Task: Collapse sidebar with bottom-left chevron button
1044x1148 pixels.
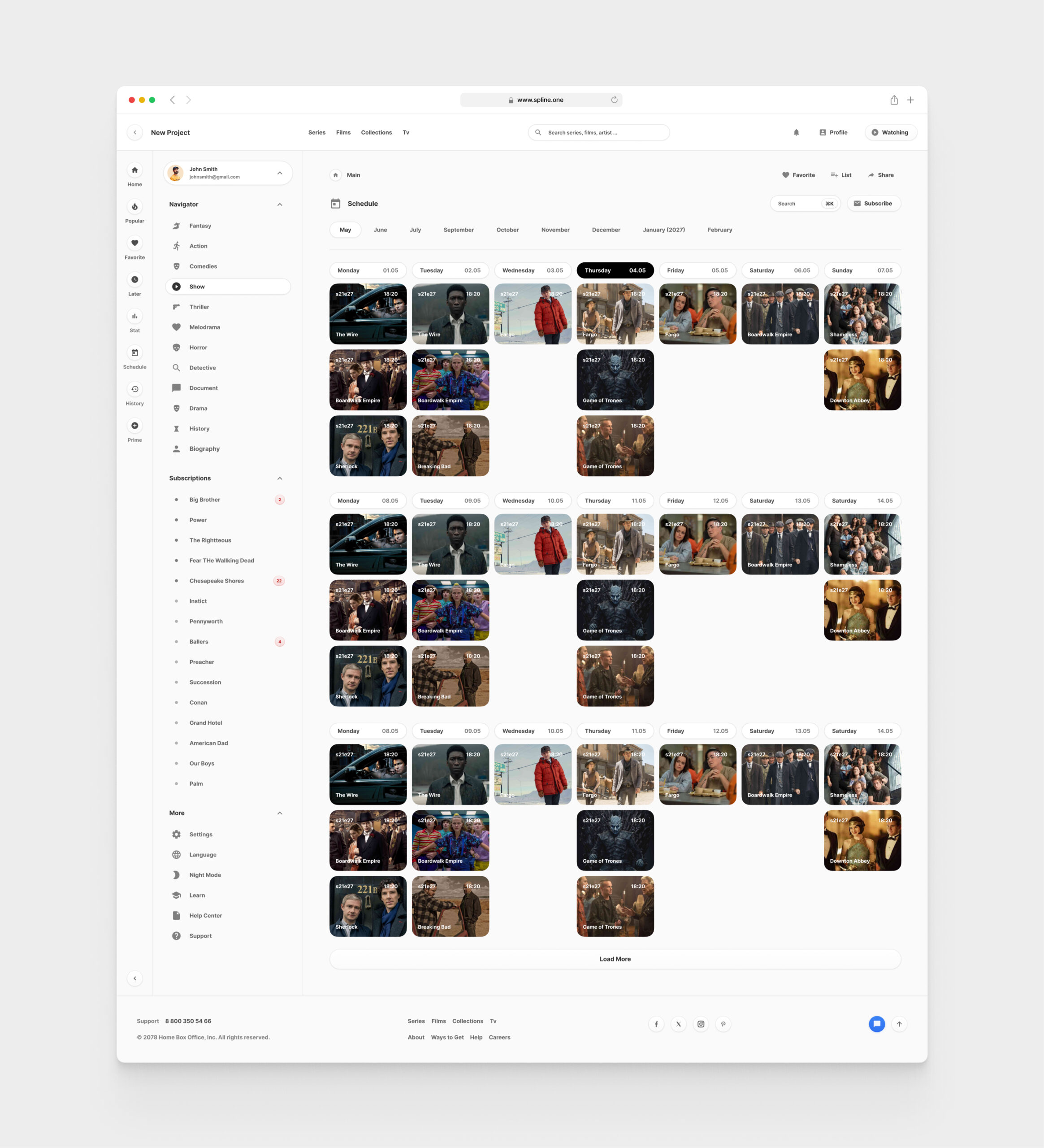Action: click(134, 978)
